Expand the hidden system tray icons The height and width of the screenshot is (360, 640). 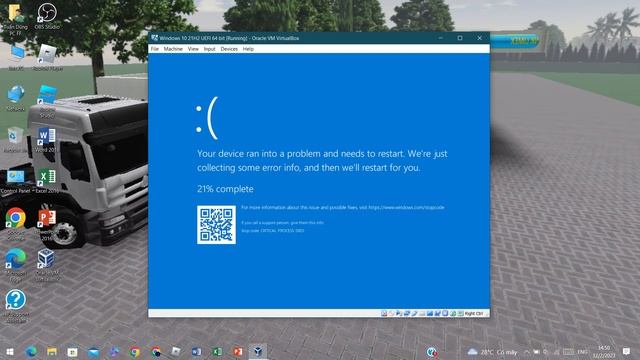point(527,352)
